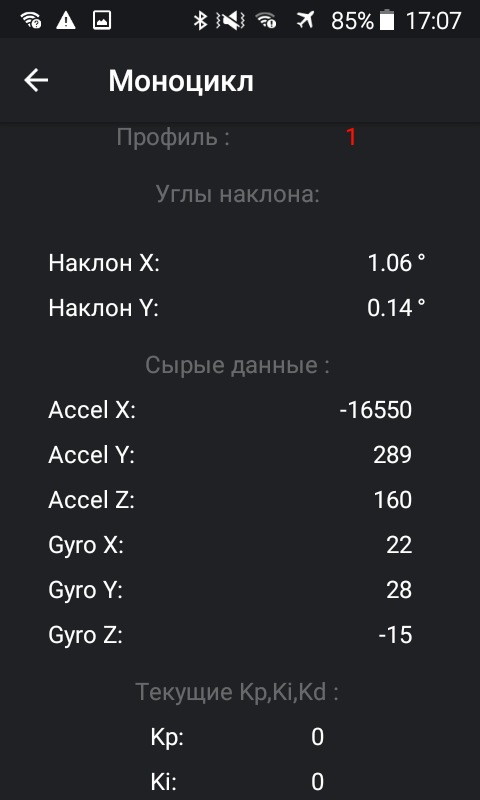
Task: Tap the Моноцикл title
Action: (x=181, y=81)
